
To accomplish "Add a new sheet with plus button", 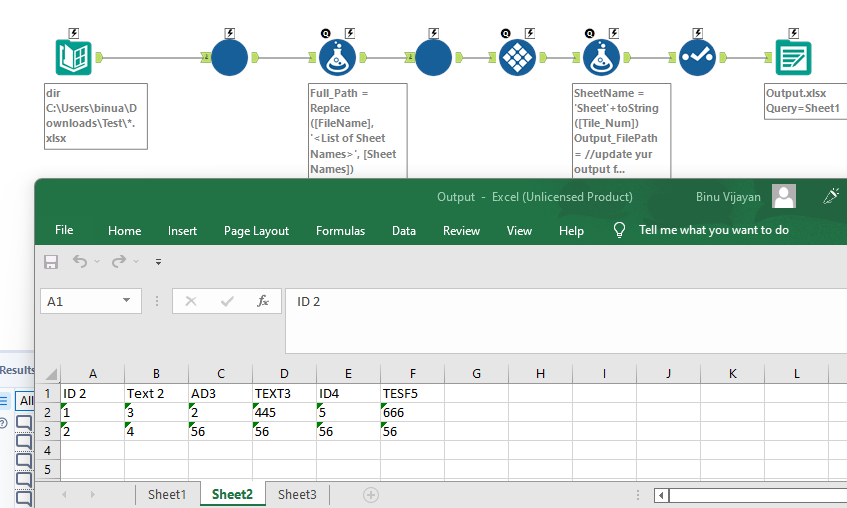I will coord(371,495).
